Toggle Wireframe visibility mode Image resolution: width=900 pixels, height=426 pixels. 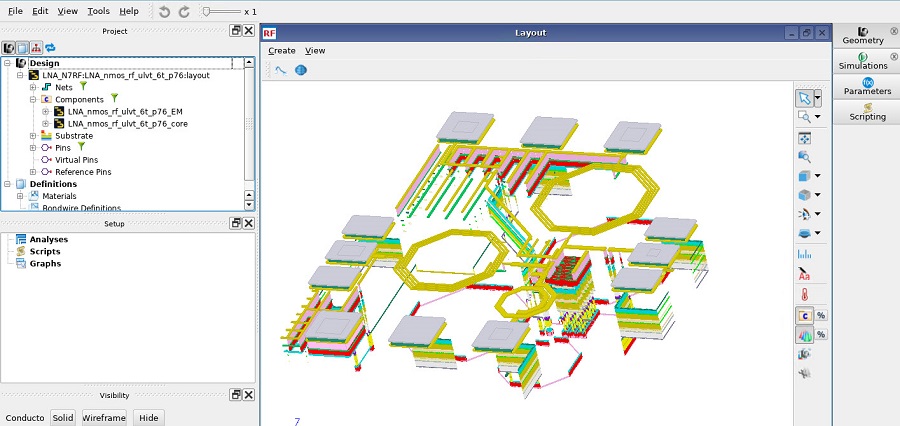pyautogui.click(x=104, y=417)
